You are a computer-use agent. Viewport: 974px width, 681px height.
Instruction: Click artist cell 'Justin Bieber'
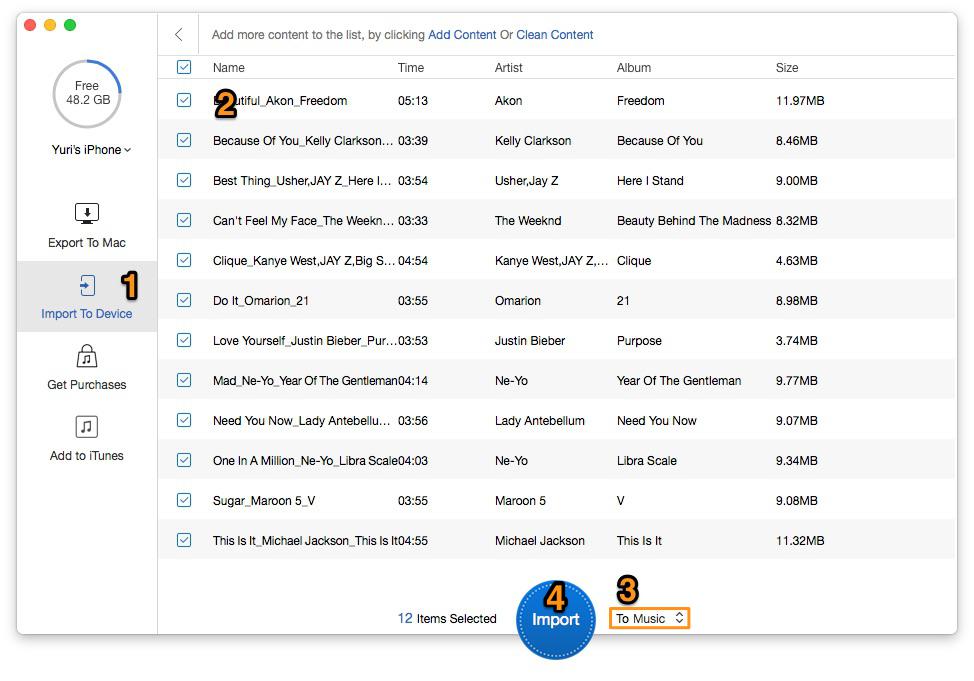tap(530, 340)
